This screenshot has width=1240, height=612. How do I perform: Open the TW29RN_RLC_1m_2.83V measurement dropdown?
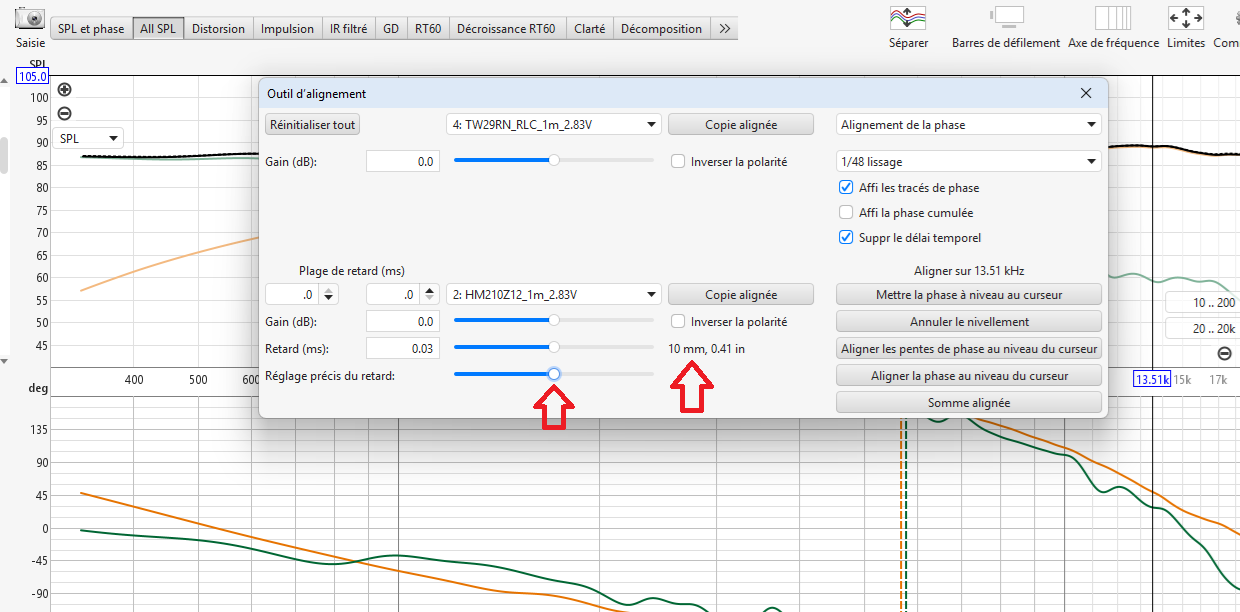(x=553, y=125)
